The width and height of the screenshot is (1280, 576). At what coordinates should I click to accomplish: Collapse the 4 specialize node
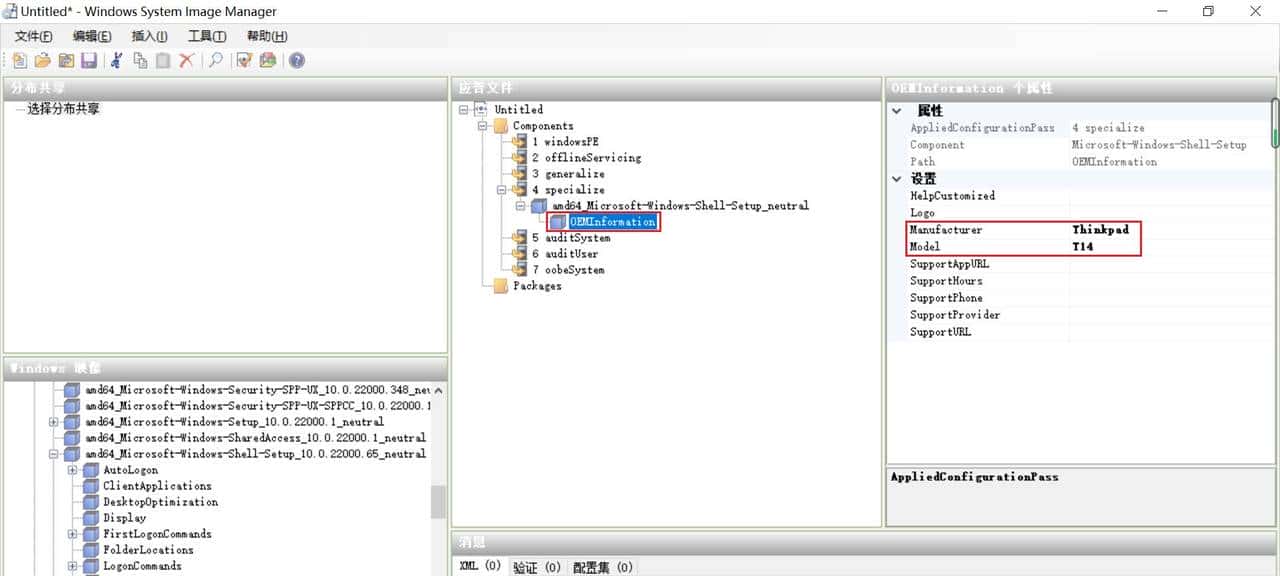tap(502, 190)
